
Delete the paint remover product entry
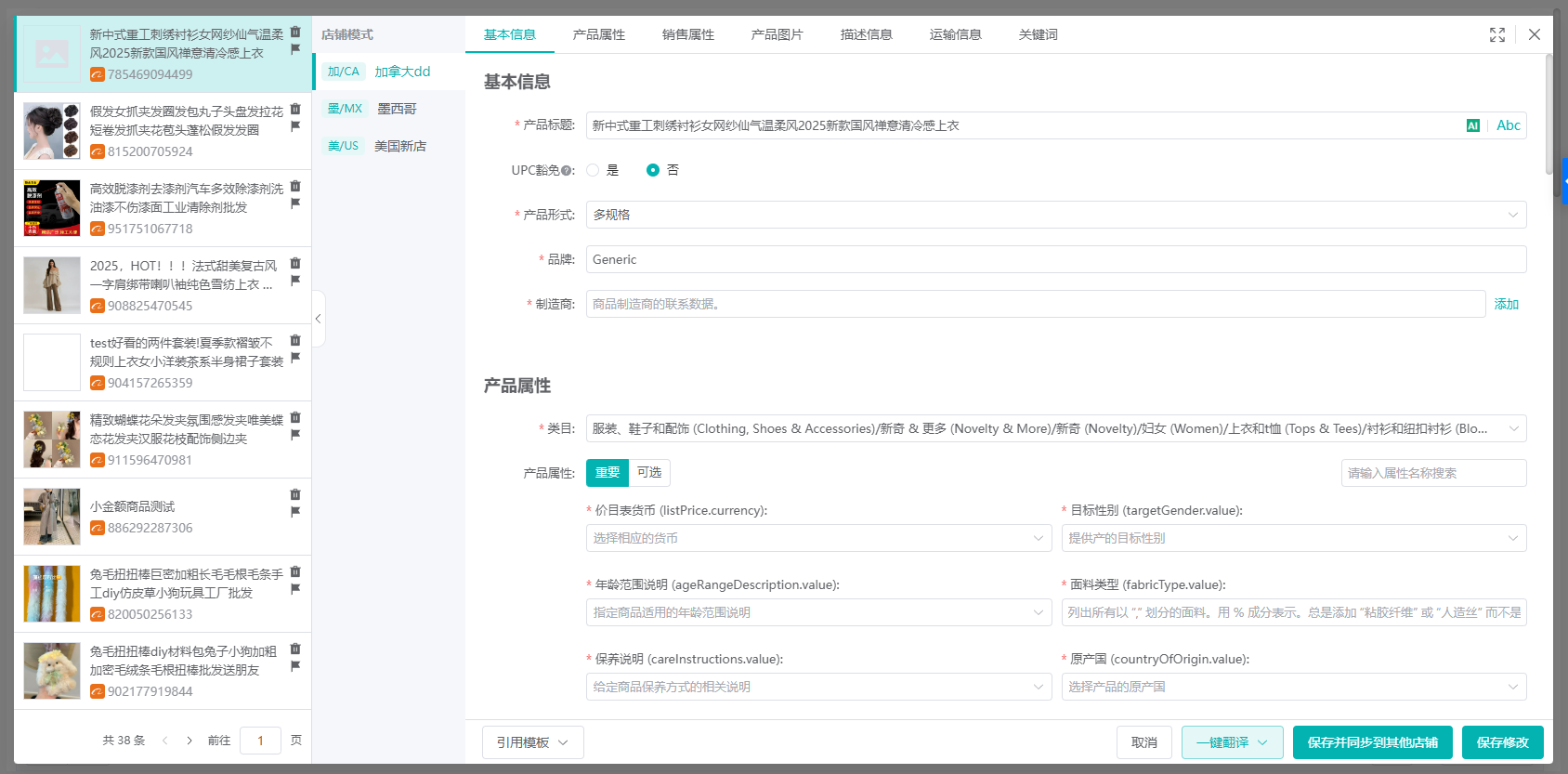click(295, 186)
